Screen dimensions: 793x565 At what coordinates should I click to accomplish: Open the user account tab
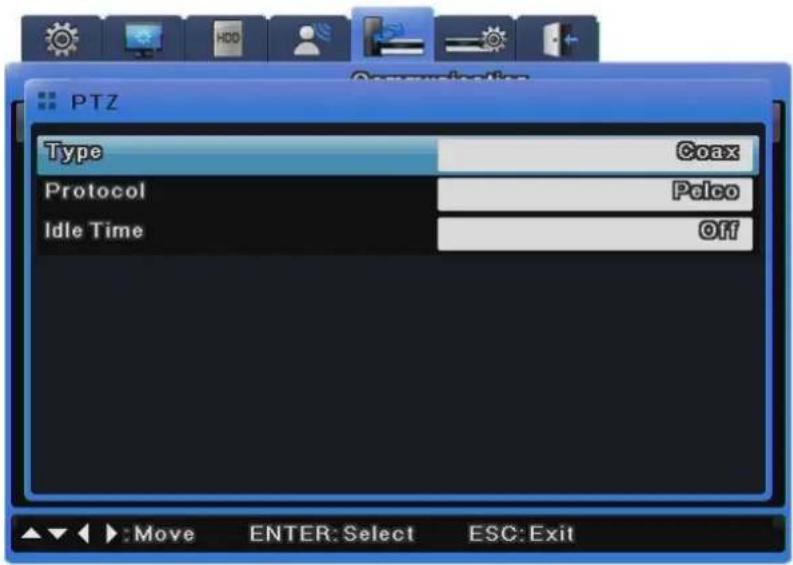[x=310, y=39]
